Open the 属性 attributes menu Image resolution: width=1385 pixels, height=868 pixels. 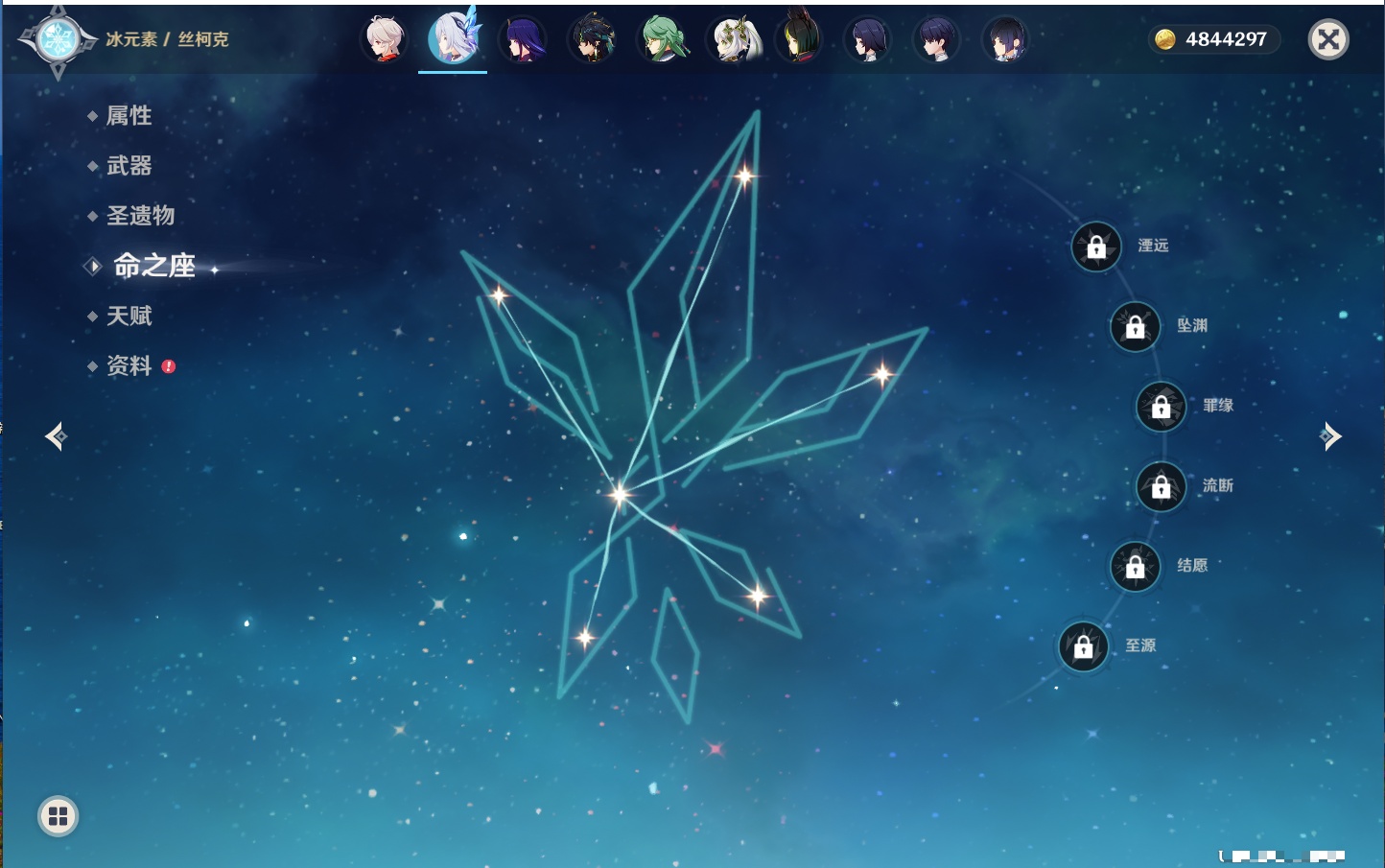click(x=129, y=116)
